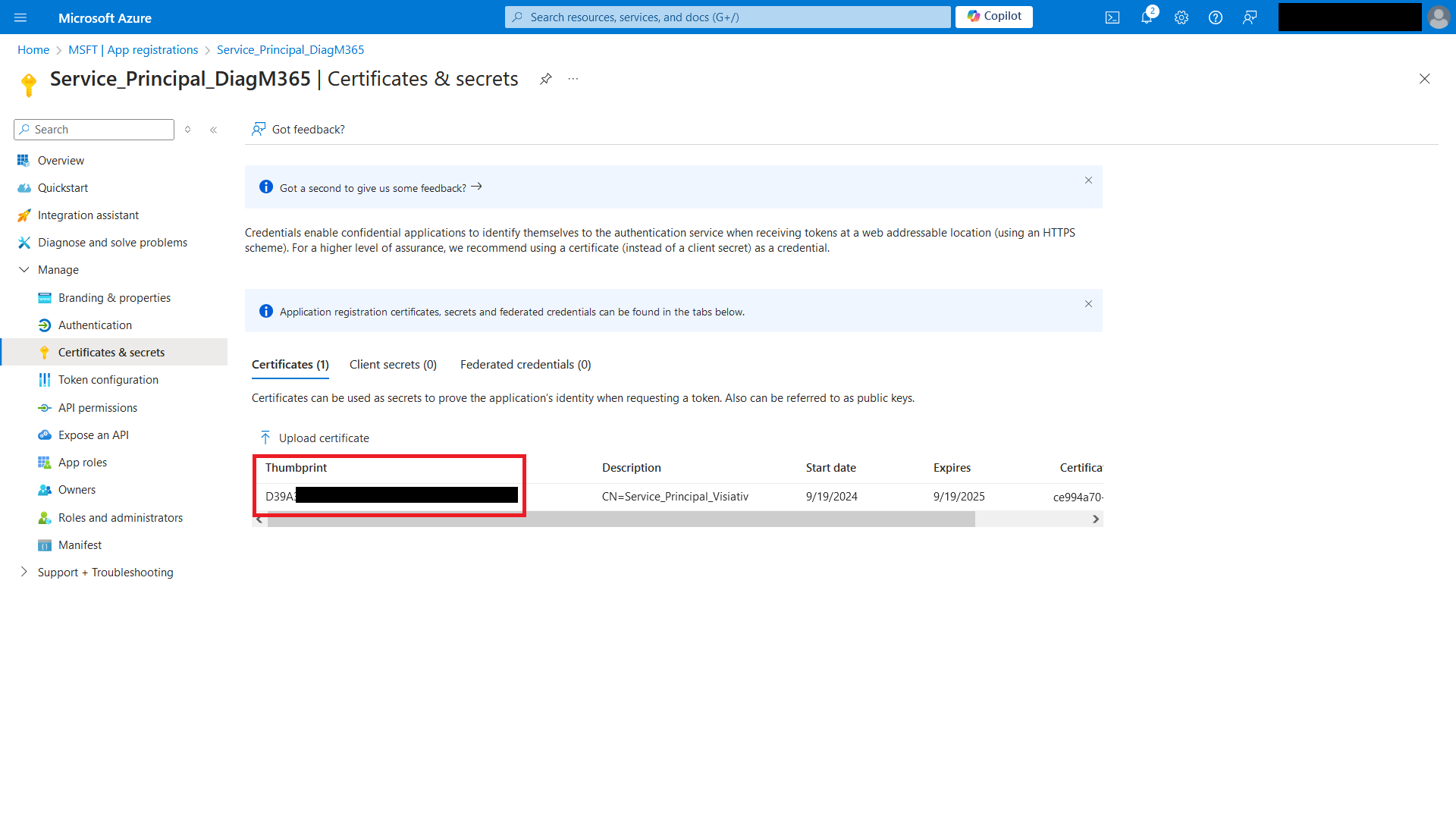Open more options ellipsis next to title

point(573,79)
